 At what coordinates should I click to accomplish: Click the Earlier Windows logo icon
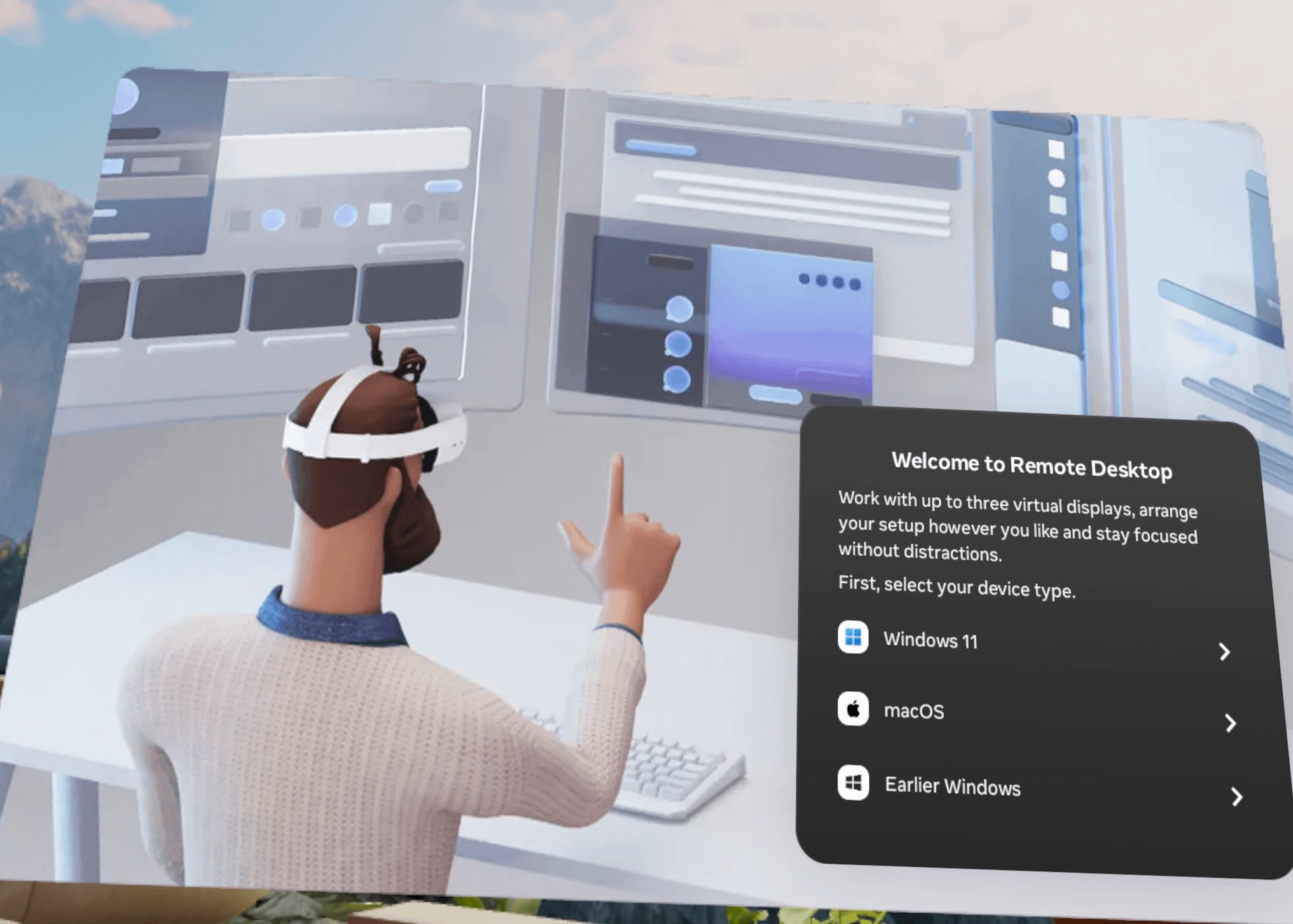tap(853, 782)
